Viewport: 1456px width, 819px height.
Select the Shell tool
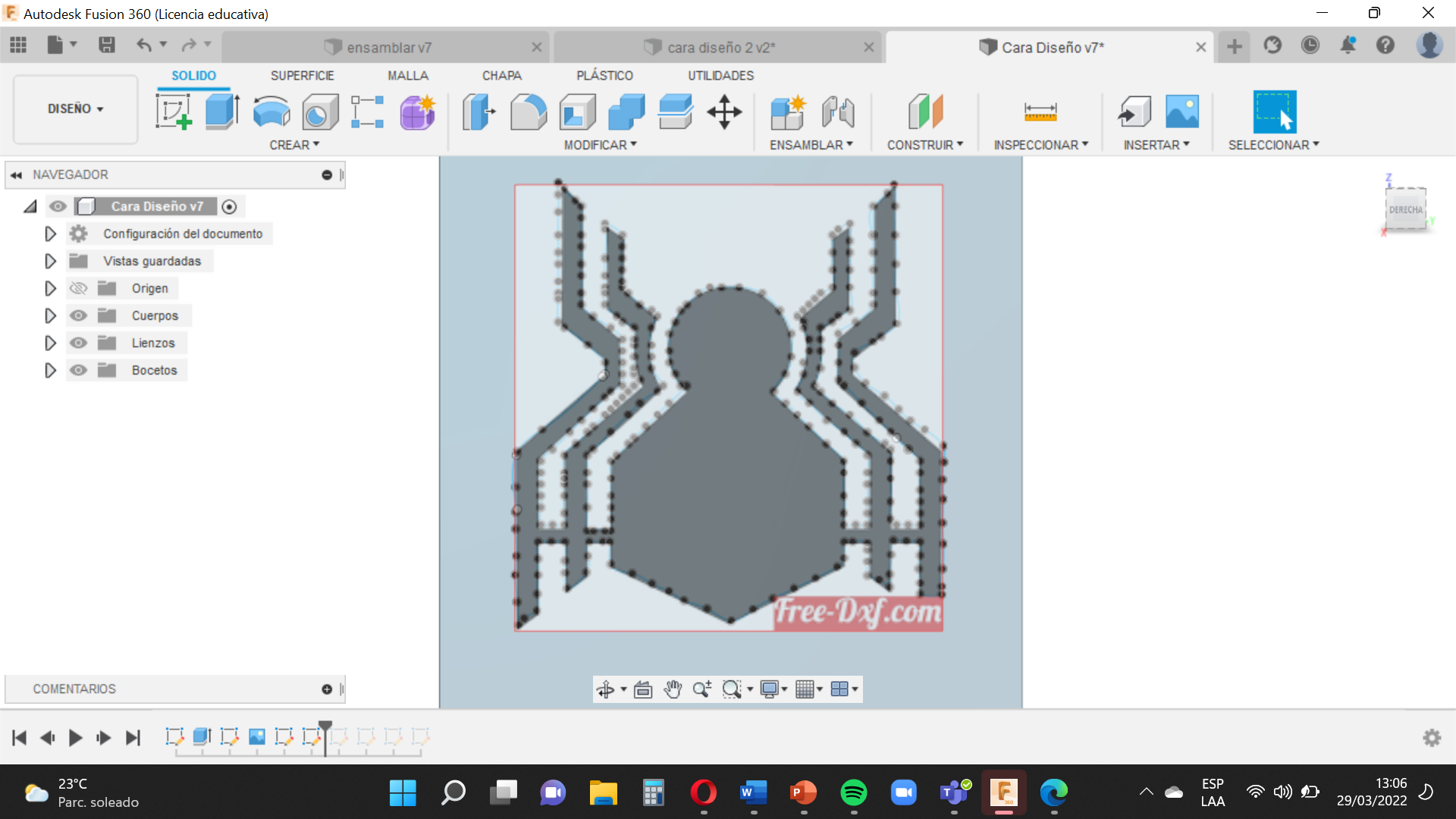[578, 112]
